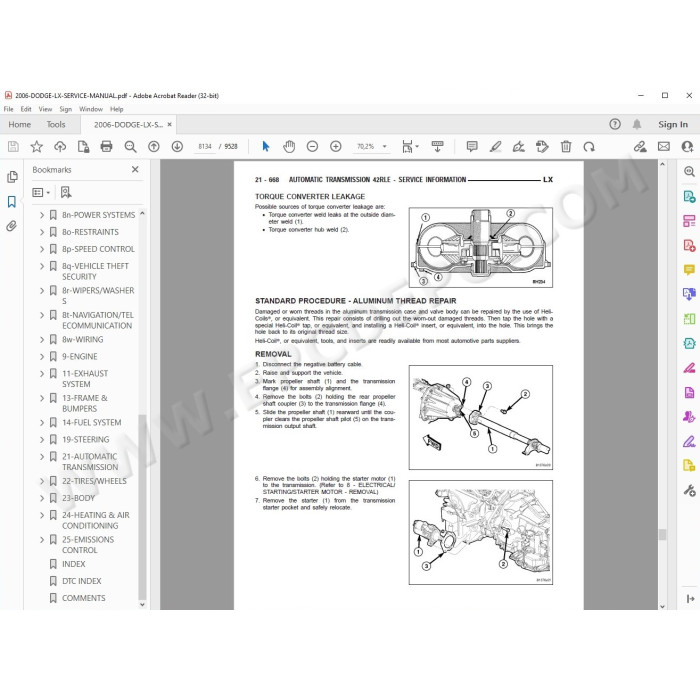Toggle the Bookmarks panel icon
This screenshot has width=700, height=700.
(x=12, y=201)
